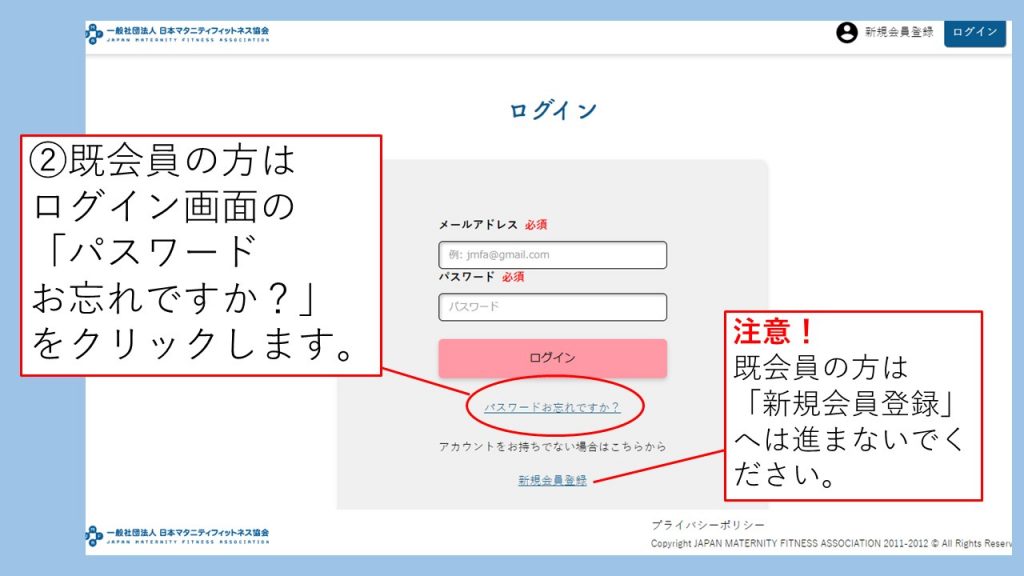Click the blue ログイン button in header

pyautogui.click(x=974, y=32)
